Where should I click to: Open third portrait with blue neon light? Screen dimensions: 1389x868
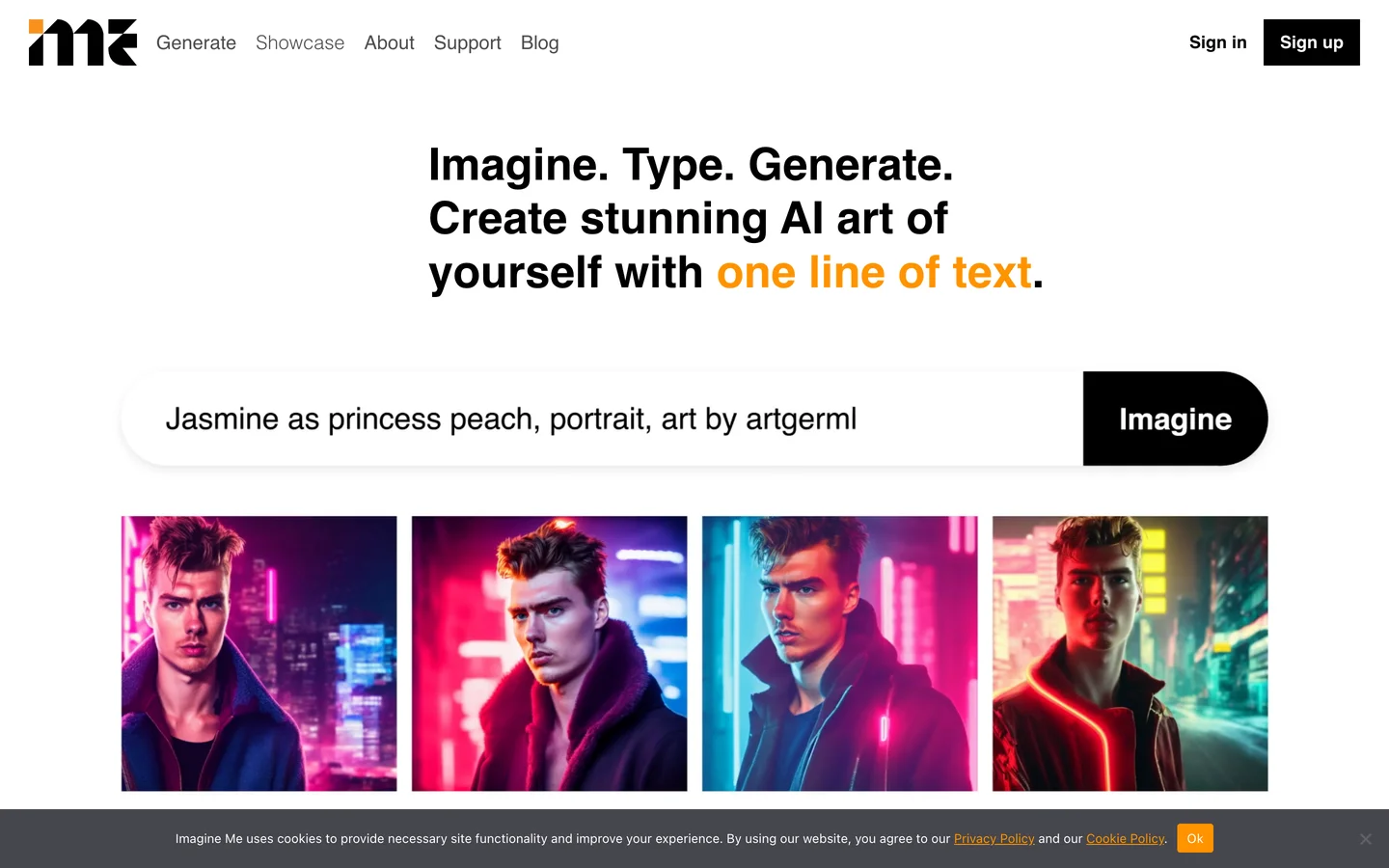839,654
